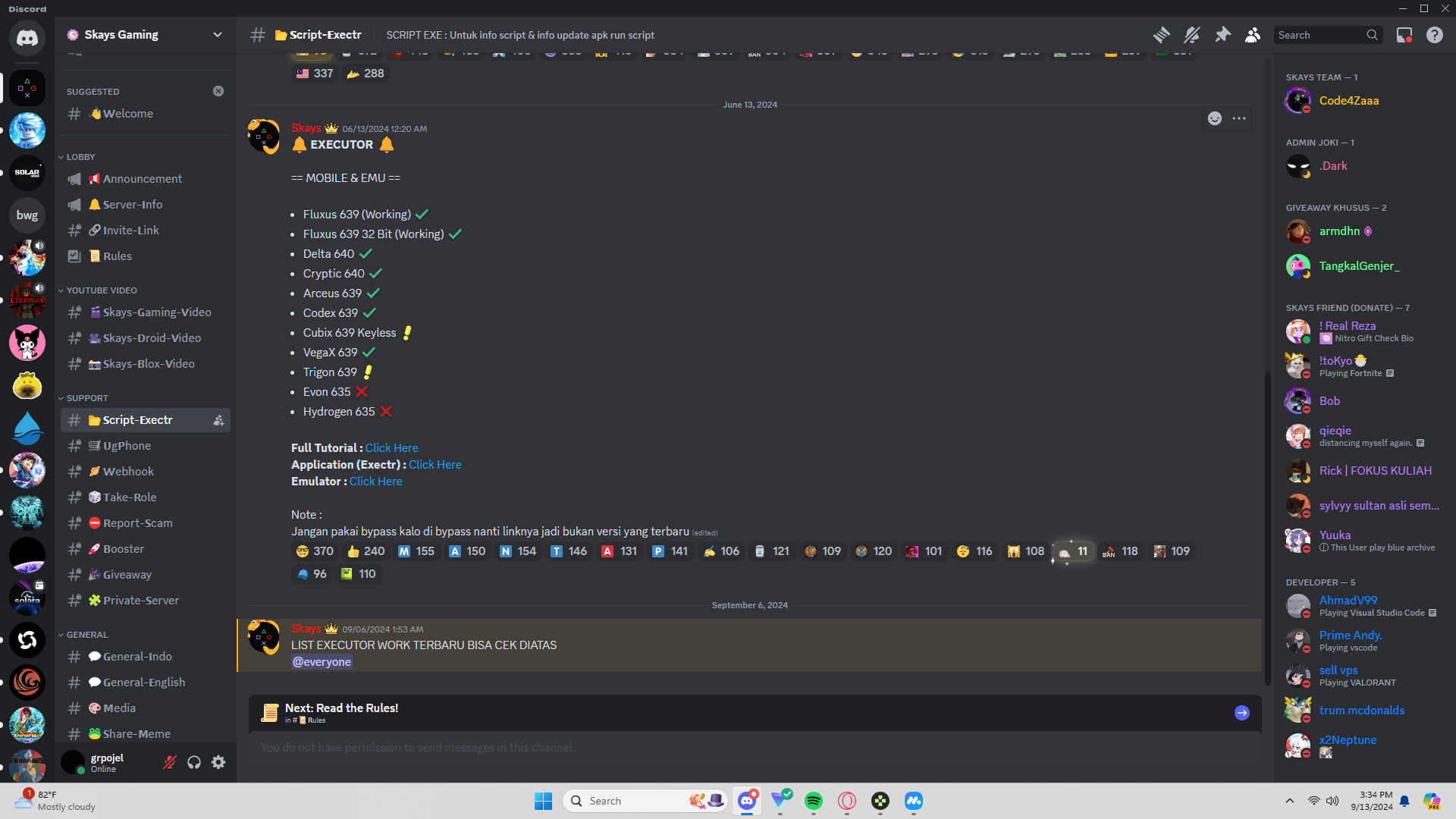Screen dimensions: 1456x819
Task: Toggle headphone deafen
Action: 194,762
